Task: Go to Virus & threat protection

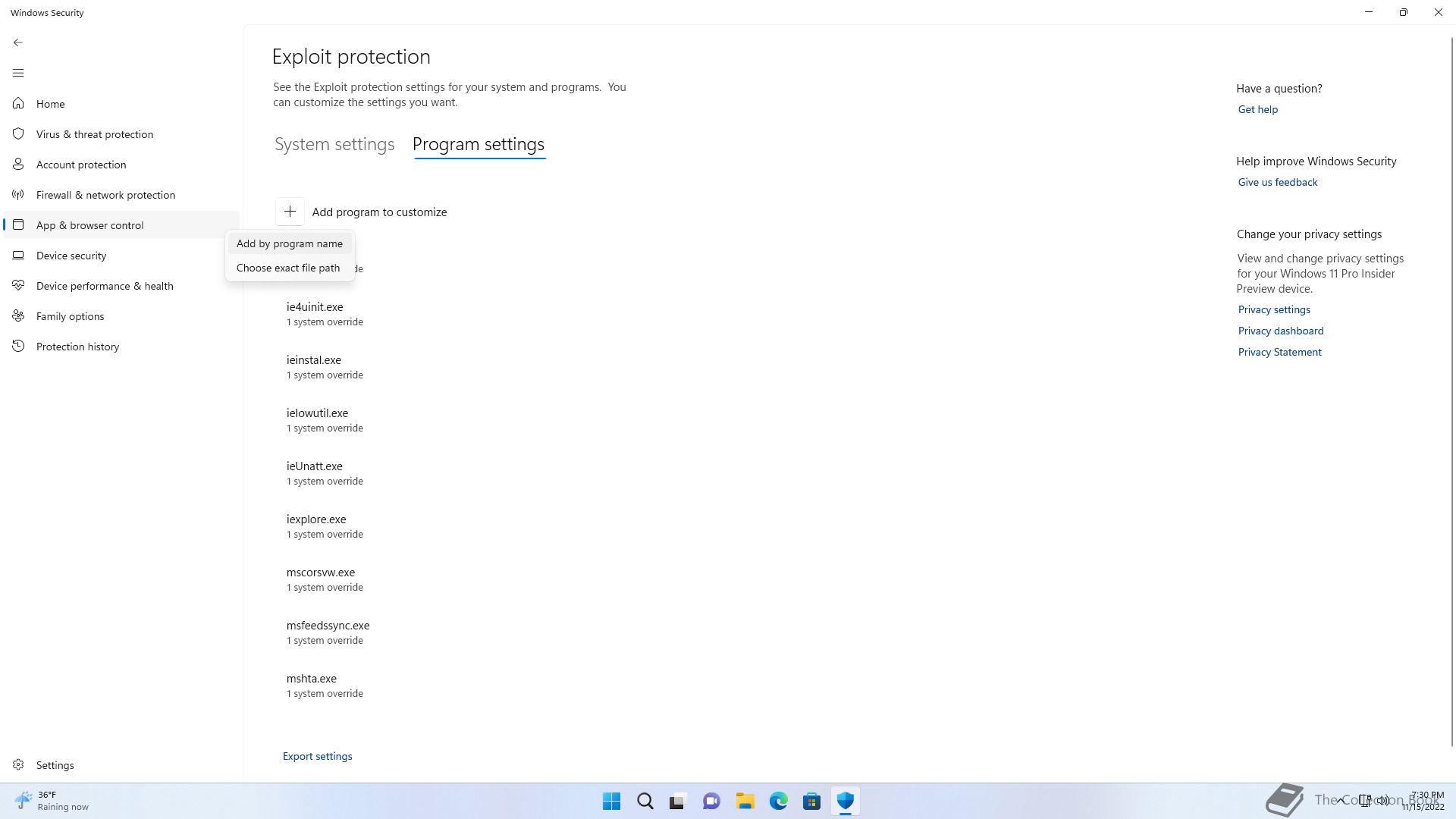Action: tap(121, 134)
